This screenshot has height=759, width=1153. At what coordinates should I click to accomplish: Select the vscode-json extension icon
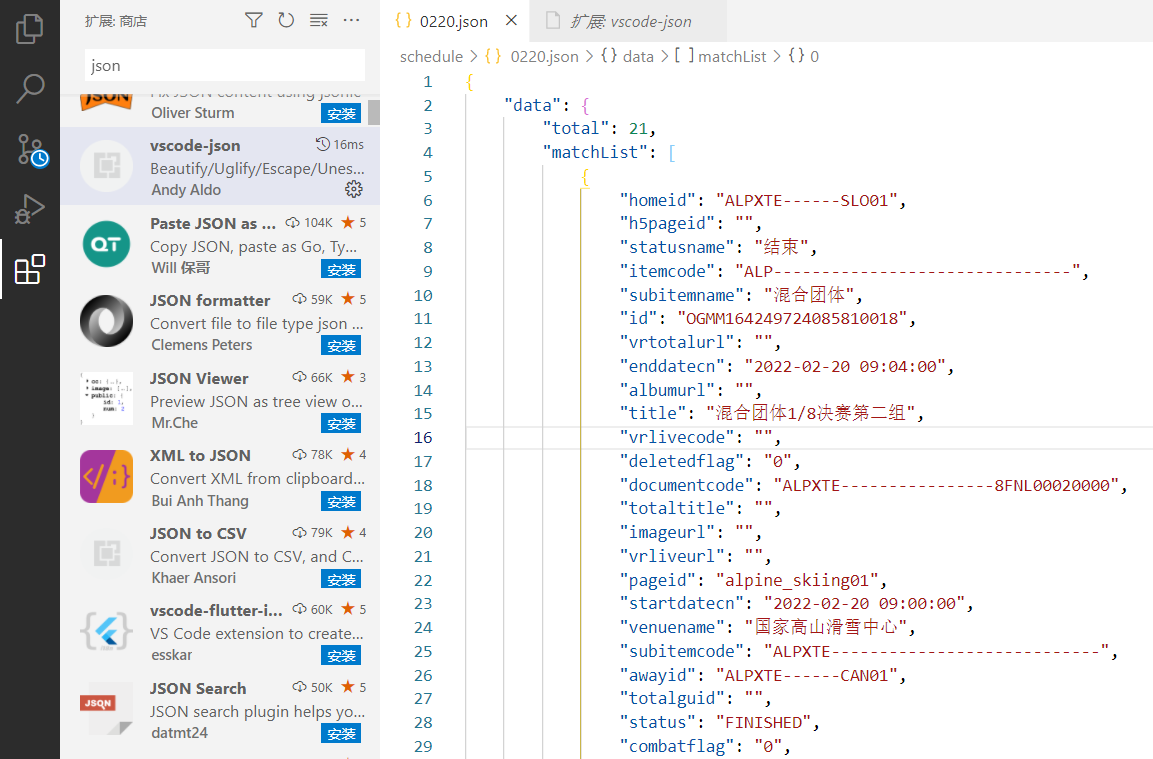(x=107, y=166)
